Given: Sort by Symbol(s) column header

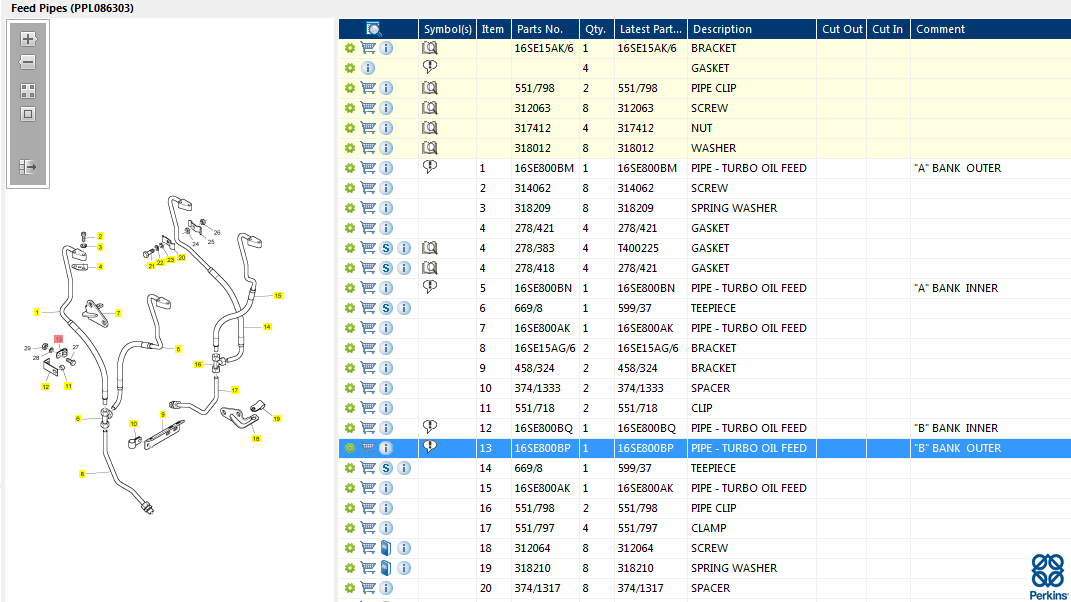Looking at the screenshot, I should (x=447, y=29).
